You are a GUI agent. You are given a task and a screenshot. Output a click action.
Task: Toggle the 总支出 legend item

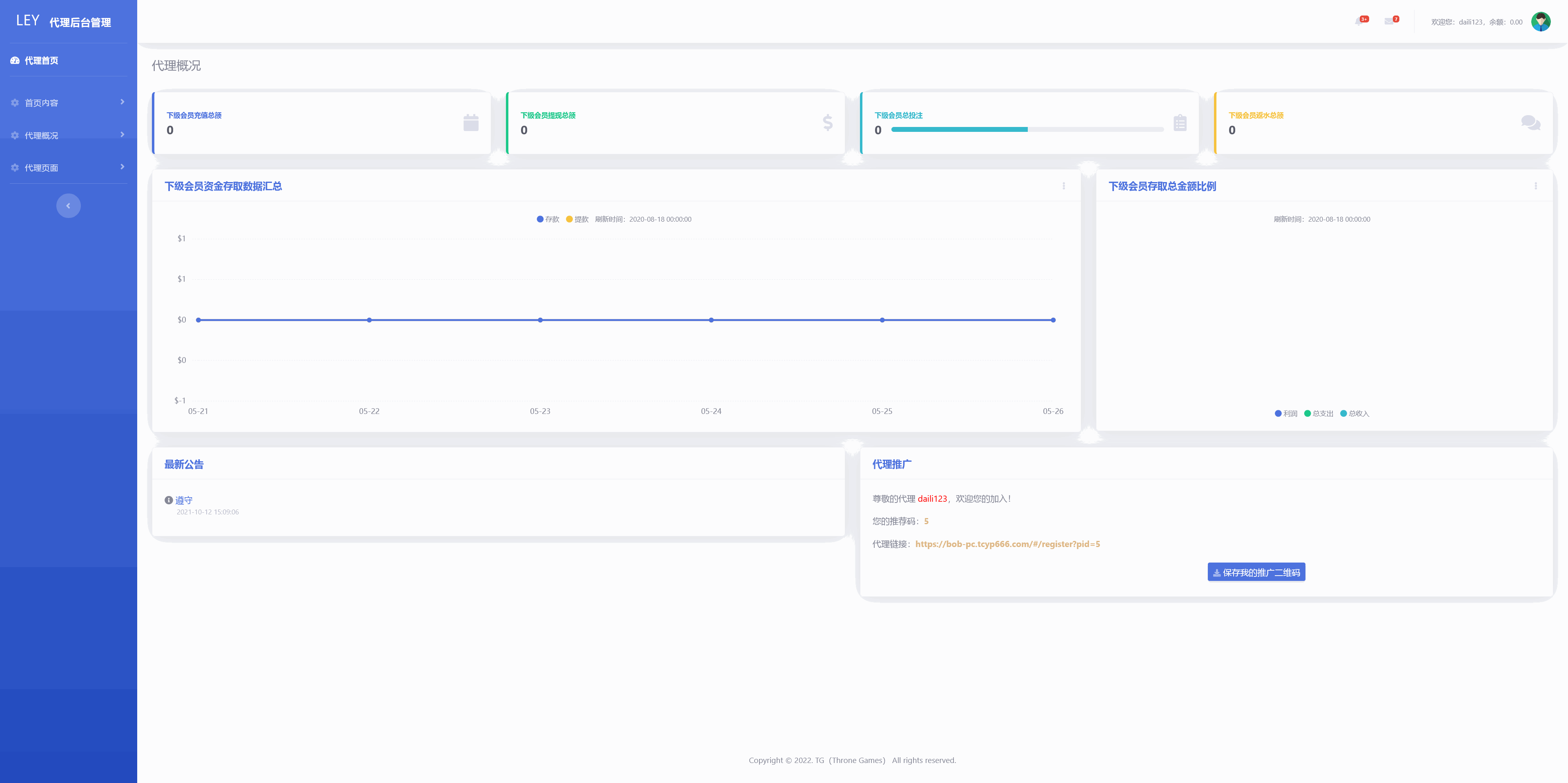(1319, 414)
